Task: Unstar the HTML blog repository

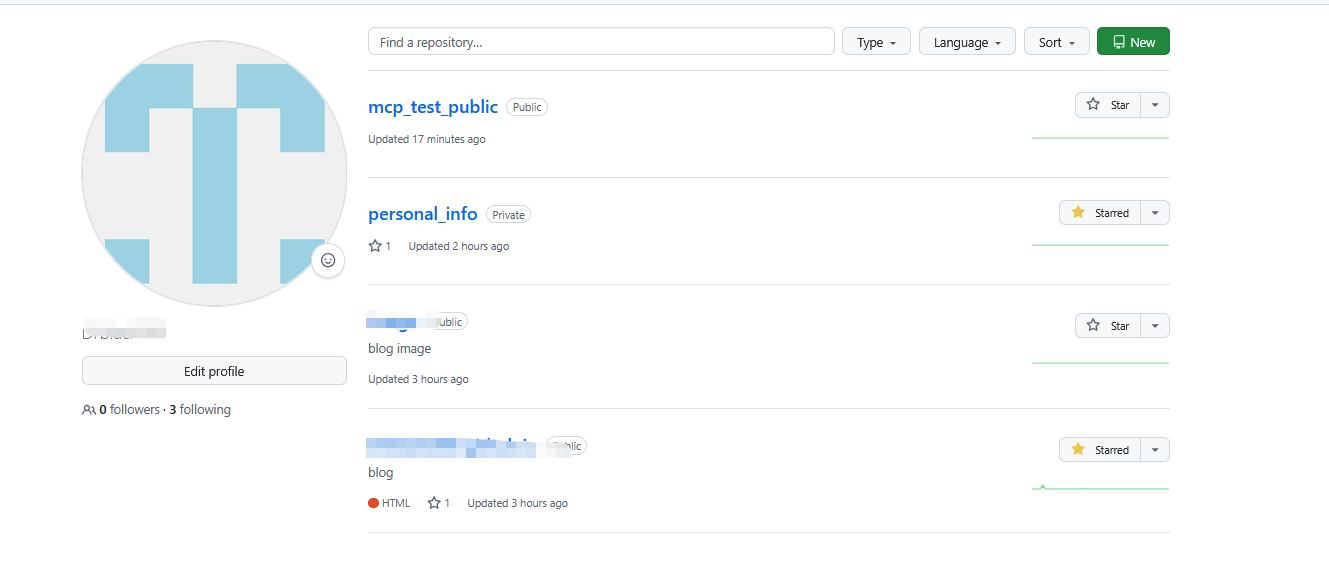Action: tap(1100, 450)
